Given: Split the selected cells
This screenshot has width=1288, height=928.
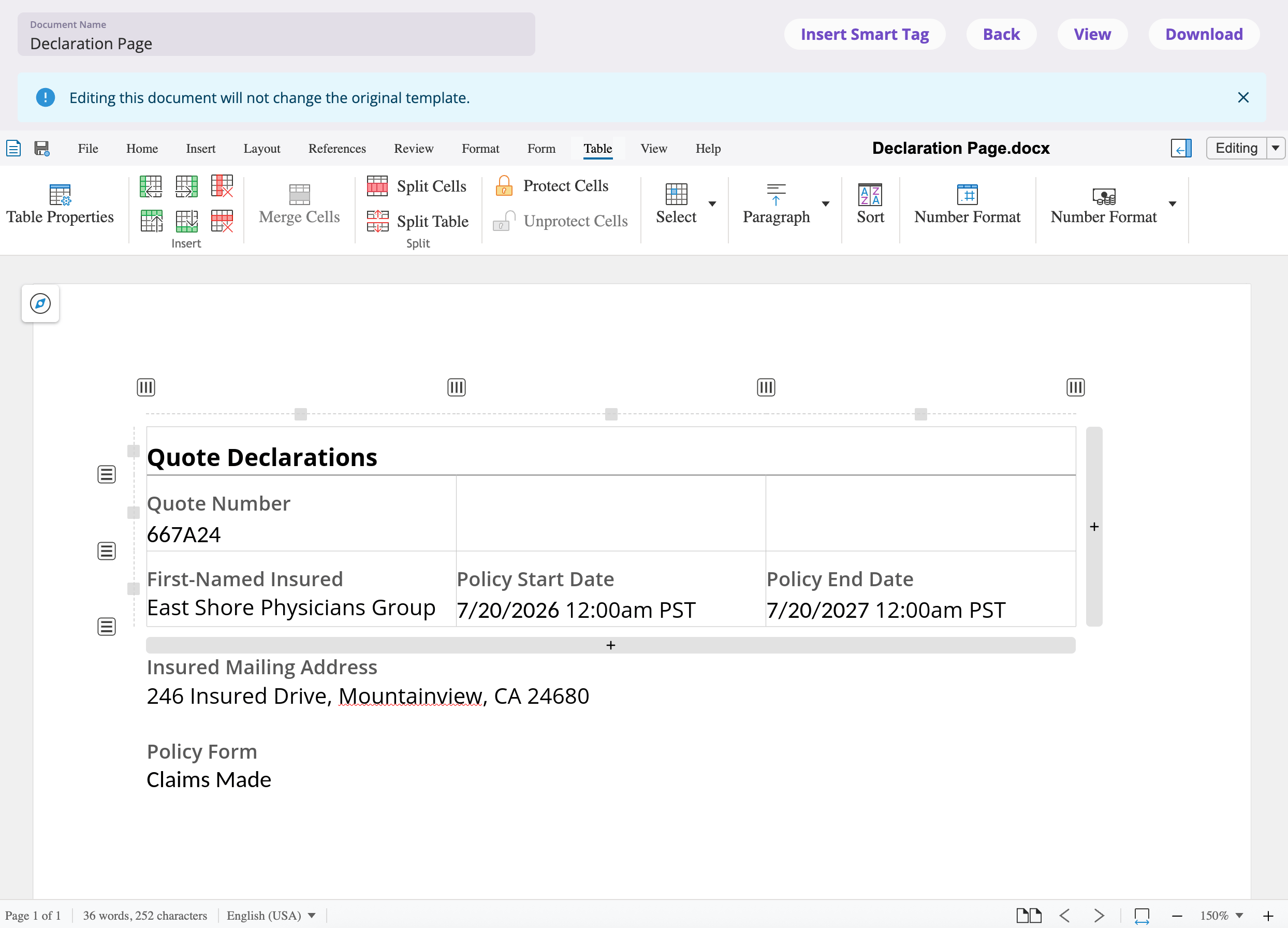Looking at the screenshot, I should click(x=417, y=186).
